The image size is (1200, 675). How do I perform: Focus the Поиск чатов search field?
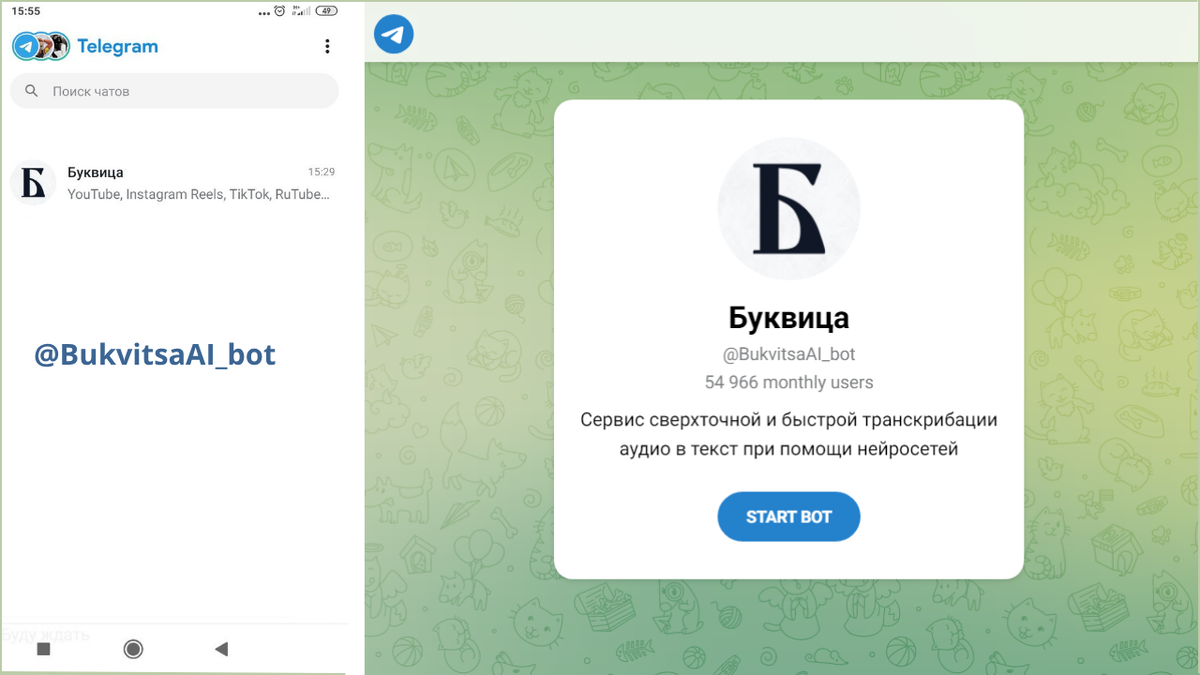pyautogui.click(x=174, y=91)
